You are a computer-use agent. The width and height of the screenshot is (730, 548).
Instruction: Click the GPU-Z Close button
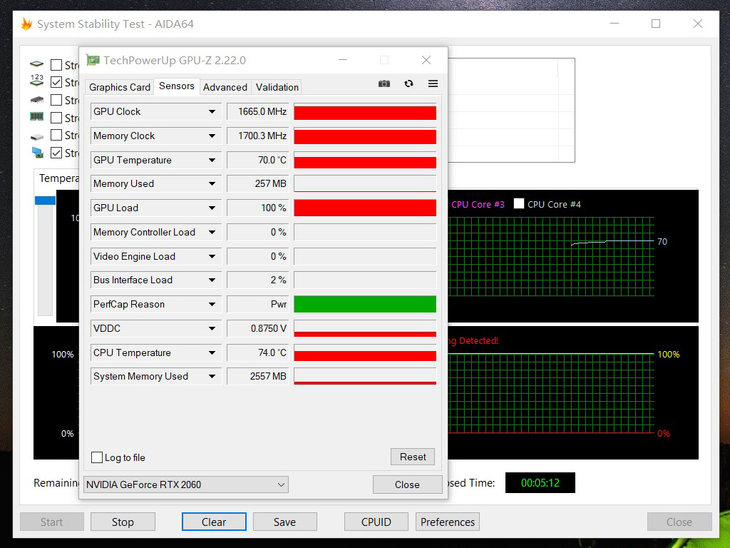407,485
